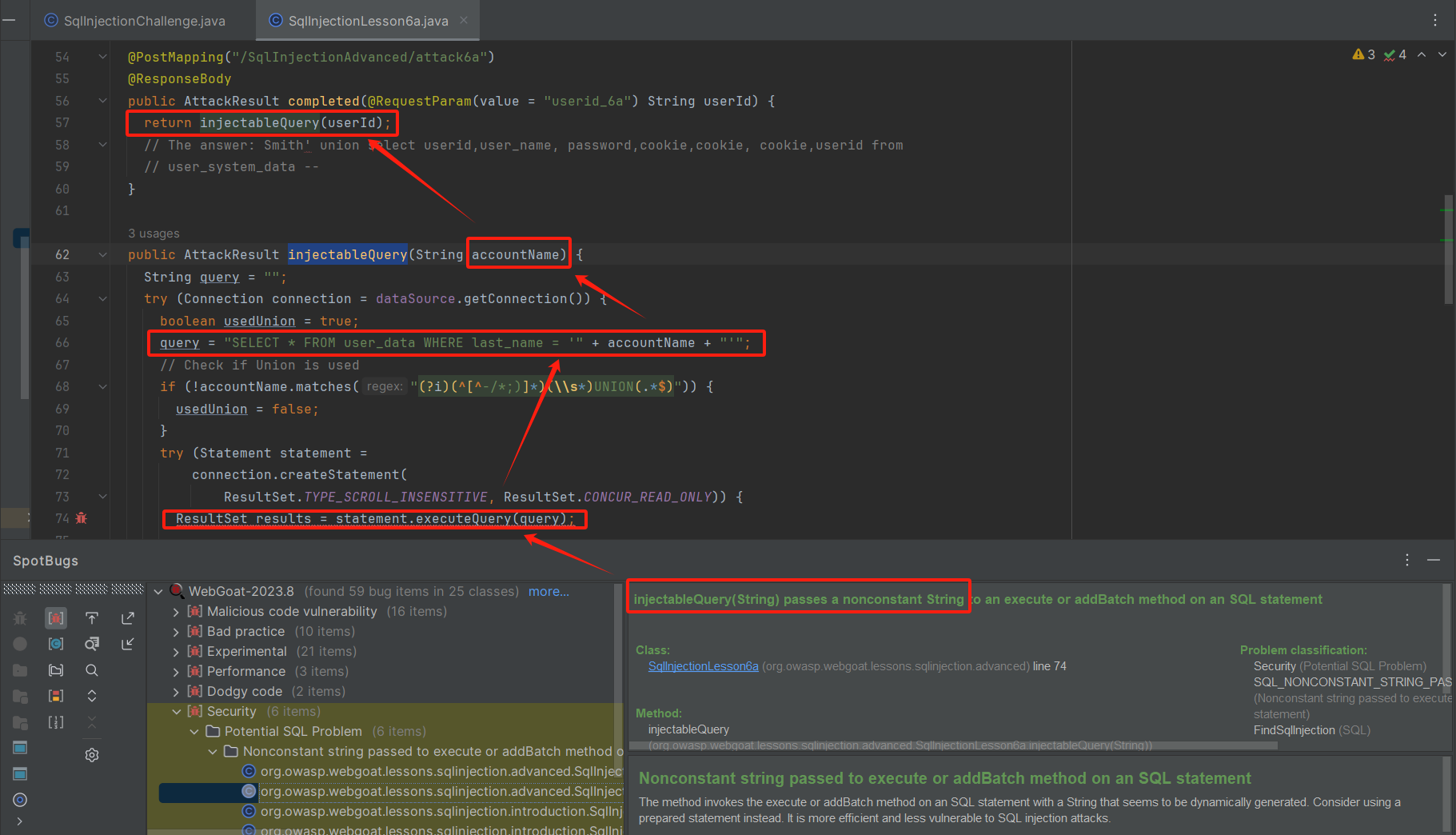The image size is (1456, 835).
Task: Open SpotBugs panel options three-dot menu
Action: (1407, 560)
